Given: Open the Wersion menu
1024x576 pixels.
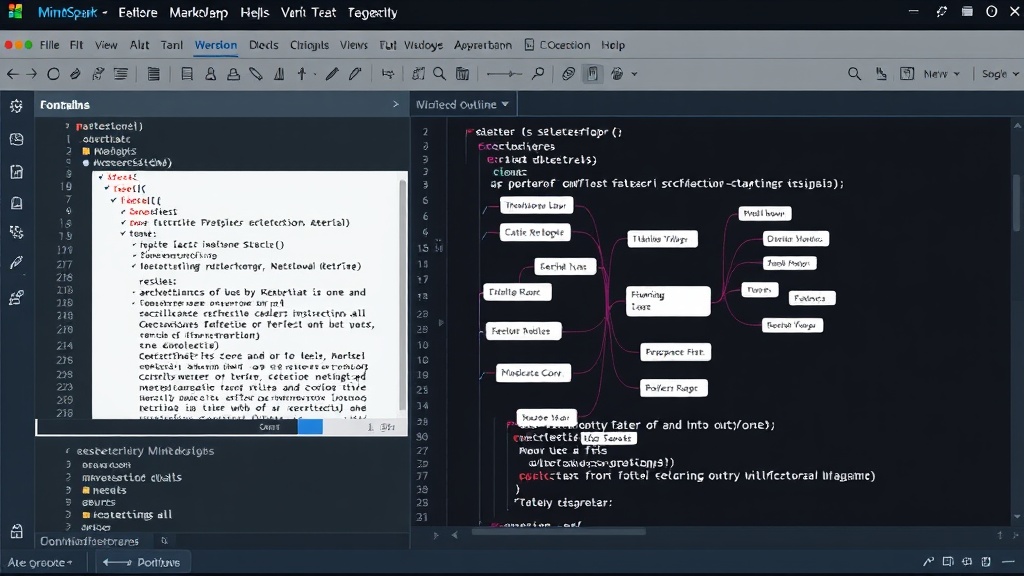Looking at the screenshot, I should pos(216,45).
